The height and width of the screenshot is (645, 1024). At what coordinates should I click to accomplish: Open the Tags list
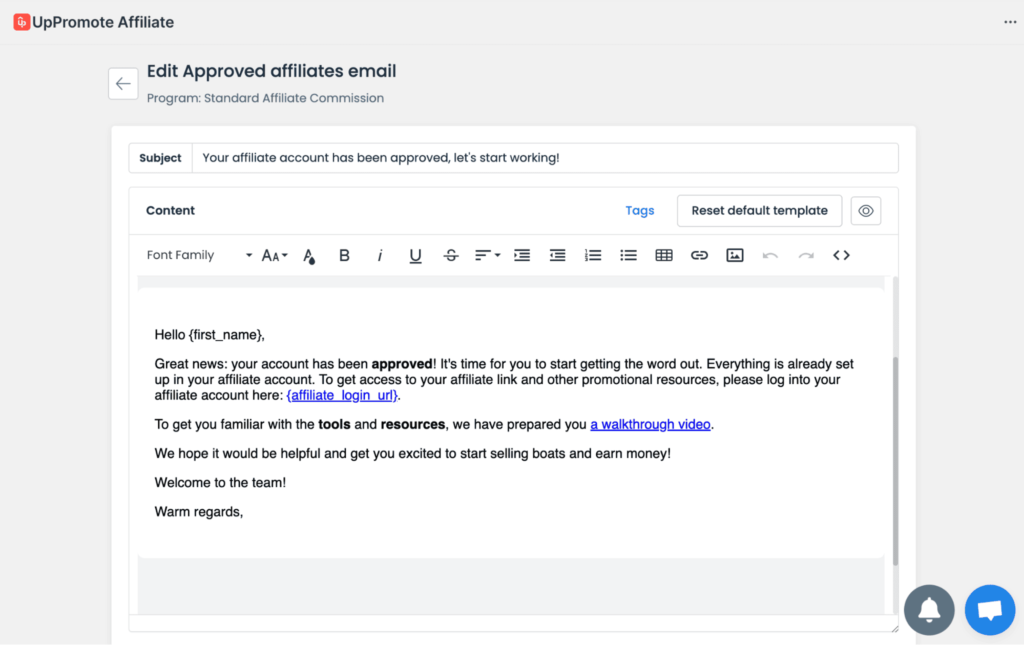(640, 211)
